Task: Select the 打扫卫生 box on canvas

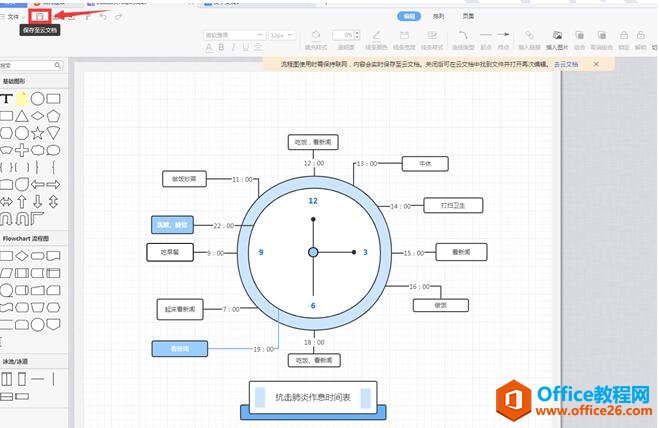Action: pos(453,206)
